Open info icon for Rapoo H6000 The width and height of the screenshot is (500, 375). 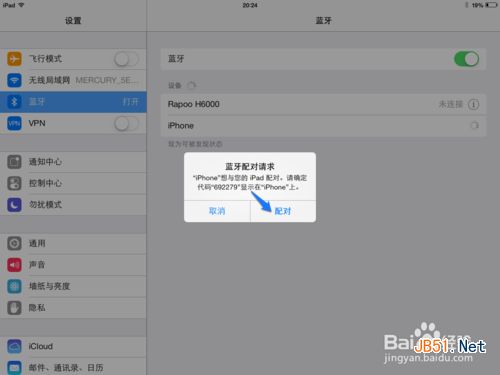tap(473, 104)
